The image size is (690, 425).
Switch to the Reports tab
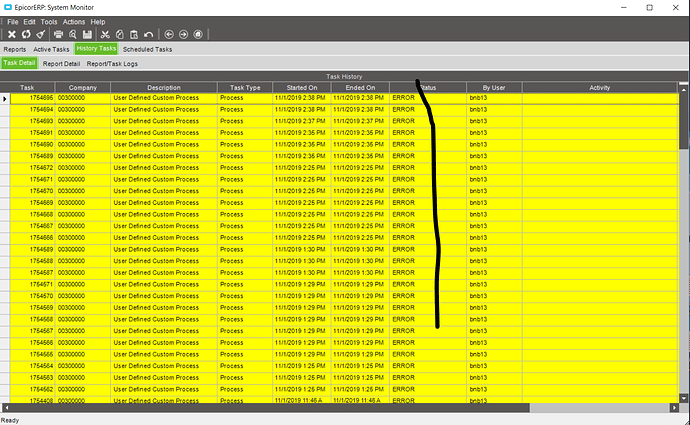click(x=15, y=49)
